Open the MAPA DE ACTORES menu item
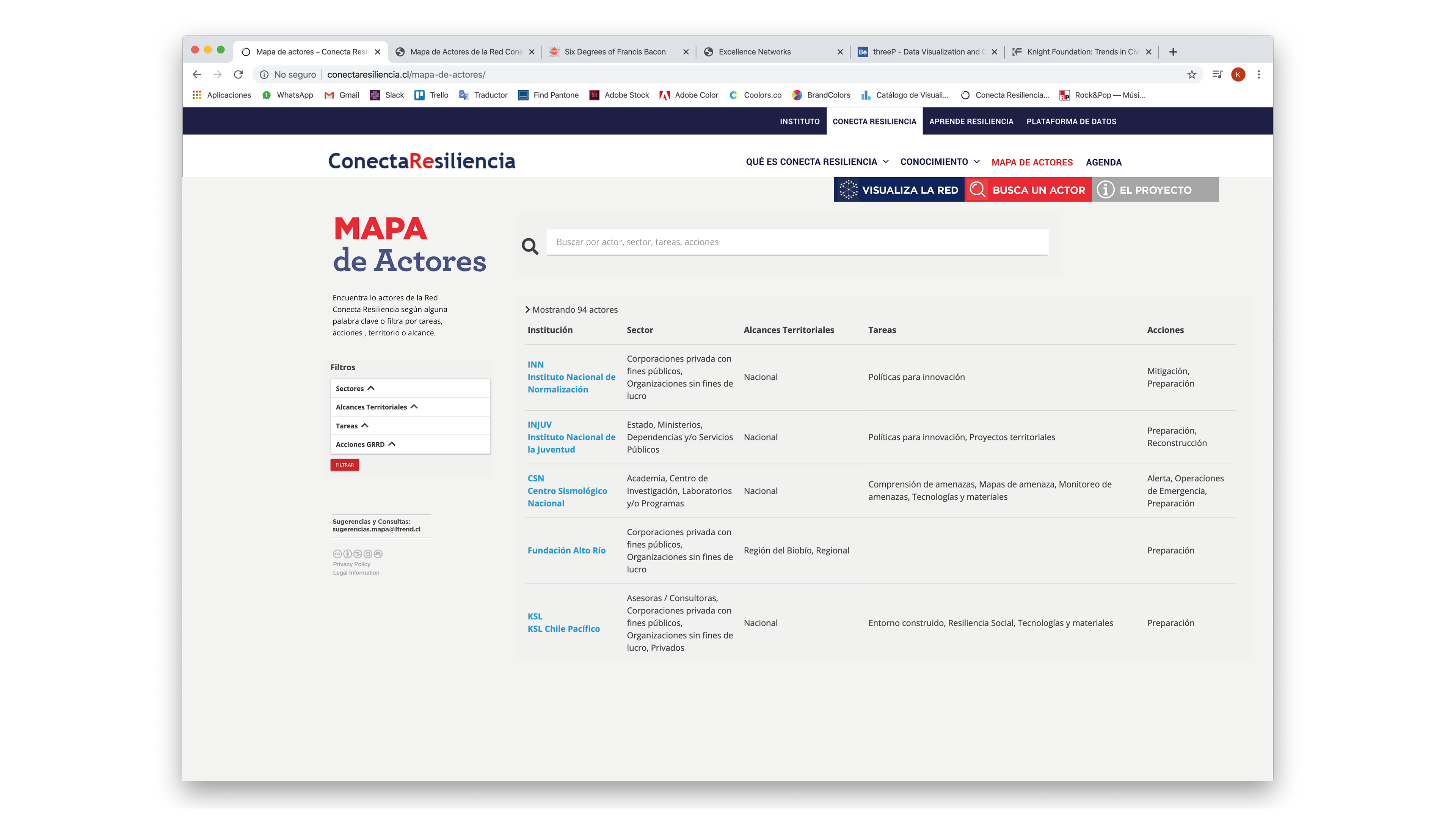The width and height of the screenshot is (1456, 819). pos(1031,162)
